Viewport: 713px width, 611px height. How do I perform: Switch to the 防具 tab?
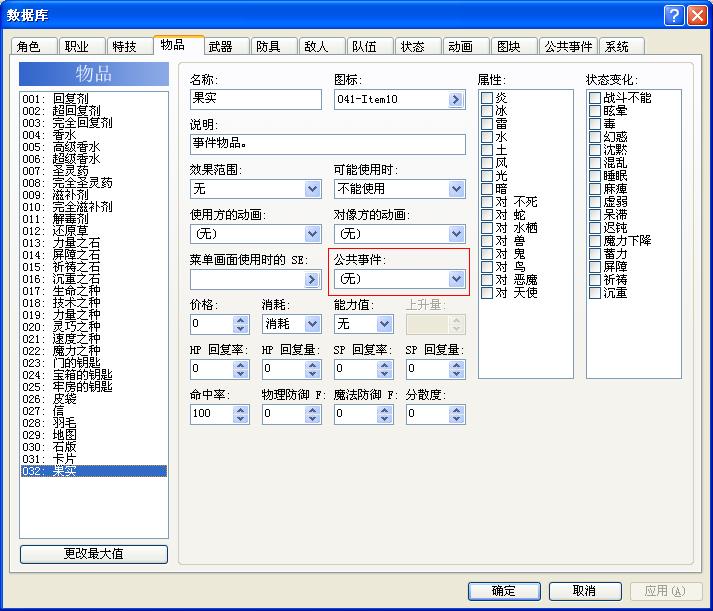274,46
